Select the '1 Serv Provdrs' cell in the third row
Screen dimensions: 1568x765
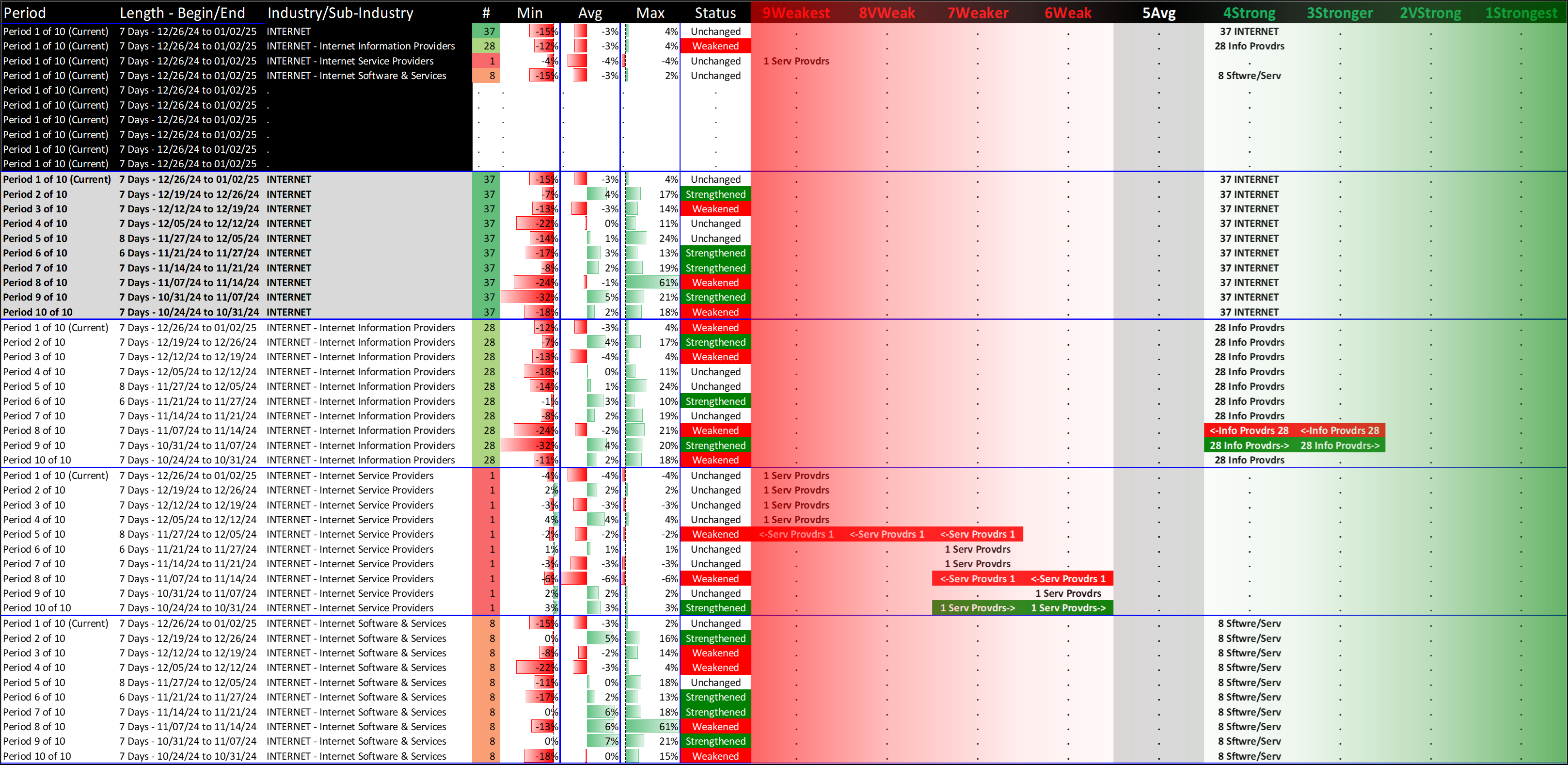click(795, 61)
